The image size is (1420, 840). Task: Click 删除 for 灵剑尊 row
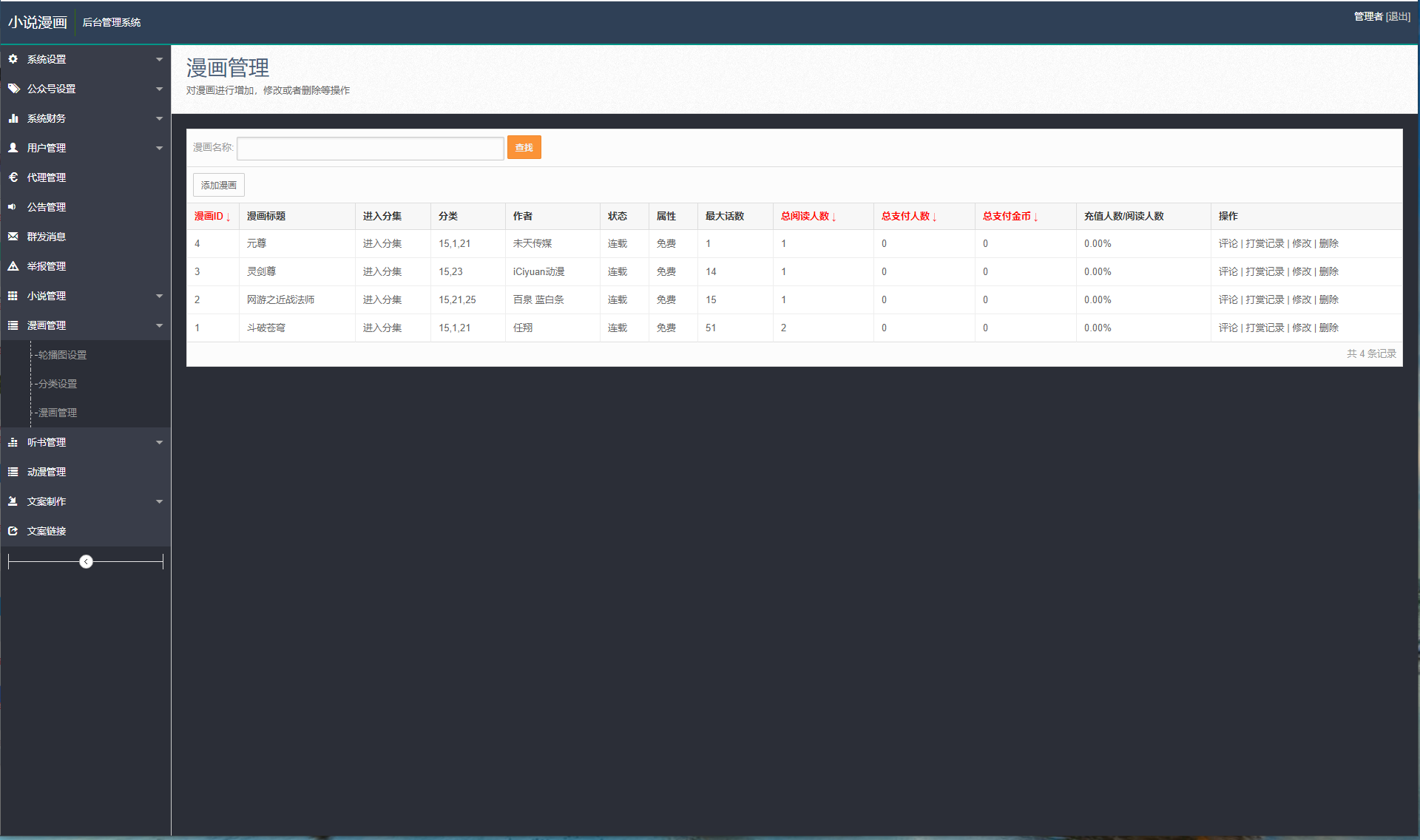coord(1329,271)
